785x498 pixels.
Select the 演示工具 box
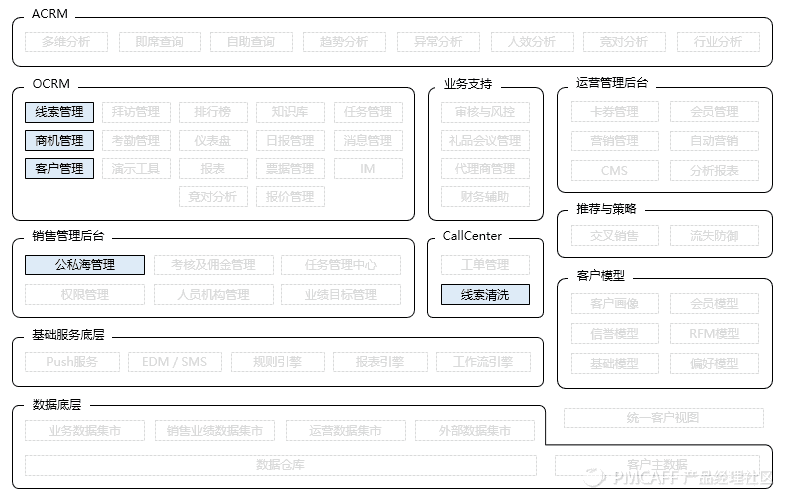[136, 169]
